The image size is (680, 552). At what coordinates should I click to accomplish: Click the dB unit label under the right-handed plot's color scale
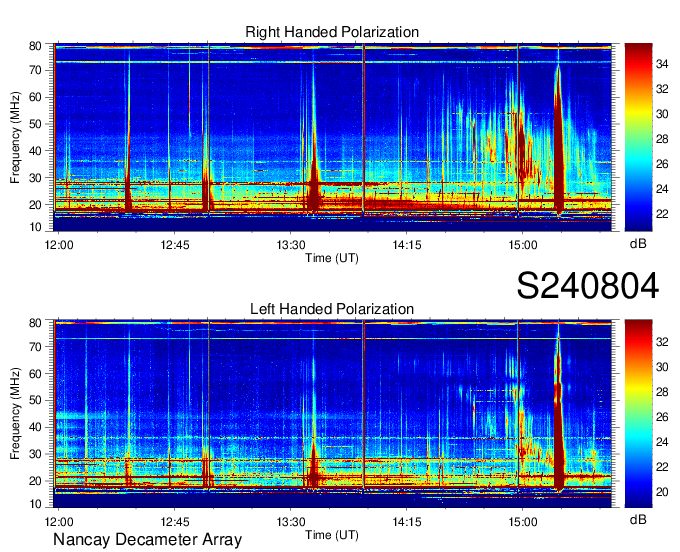pyautogui.click(x=638, y=244)
